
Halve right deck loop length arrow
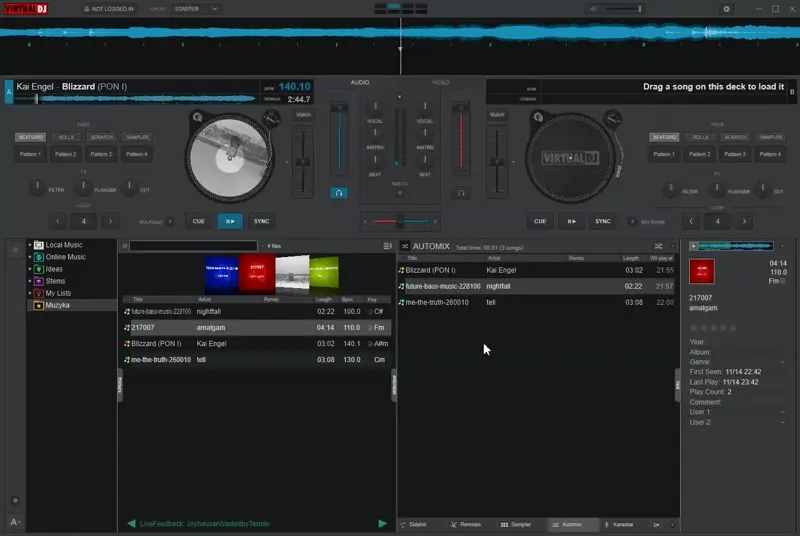(691, 221)
